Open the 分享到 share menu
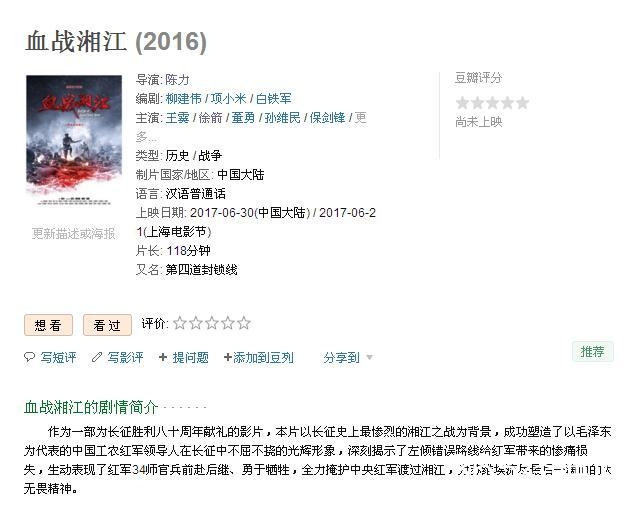The height and width of the screenshot is (508, 634). (x=341, y=358)
